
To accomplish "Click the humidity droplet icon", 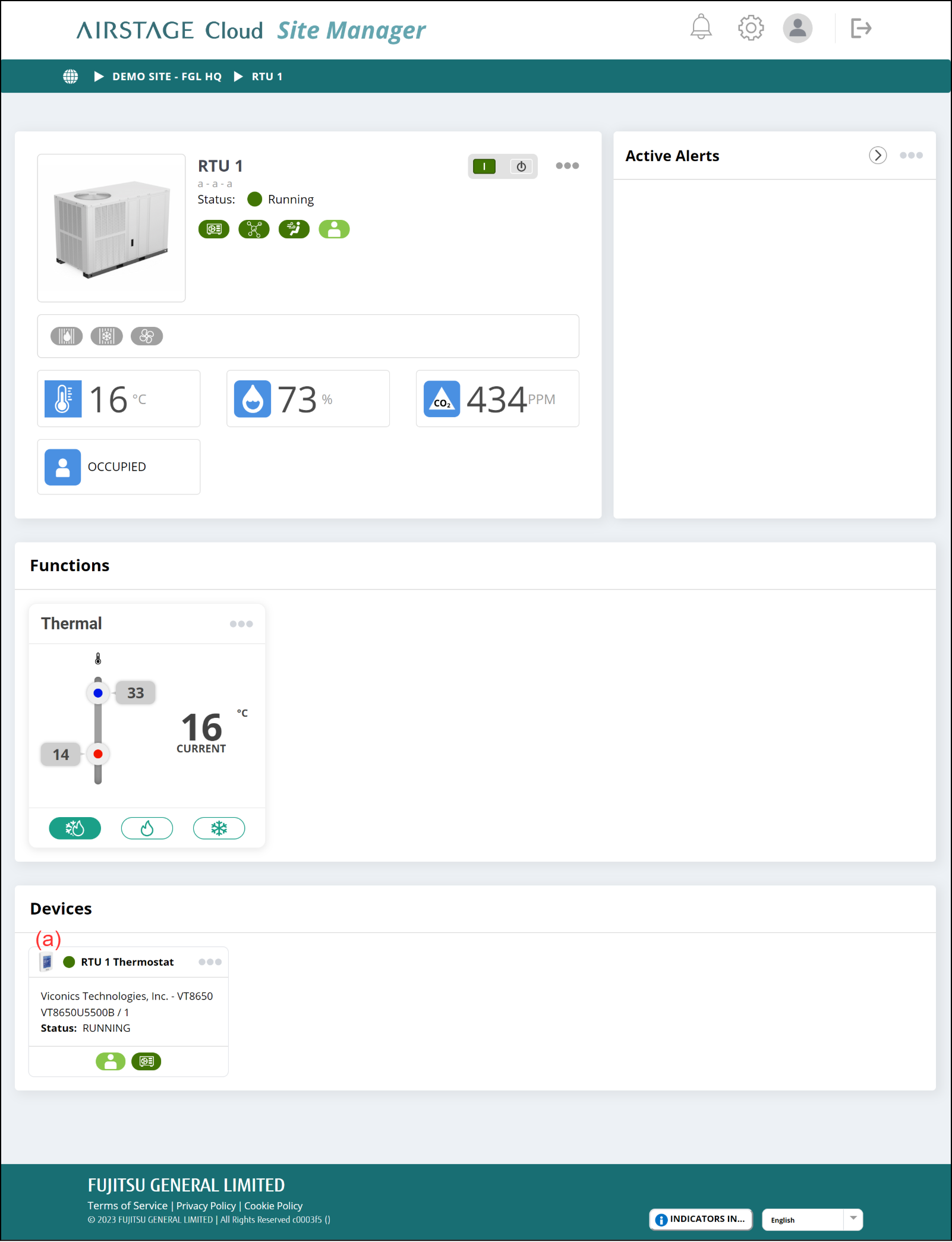I will click(x=253, y=399).
